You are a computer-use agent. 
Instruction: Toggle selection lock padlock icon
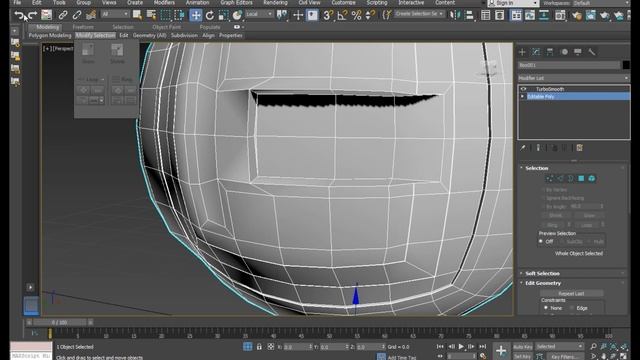pos(259,347)
